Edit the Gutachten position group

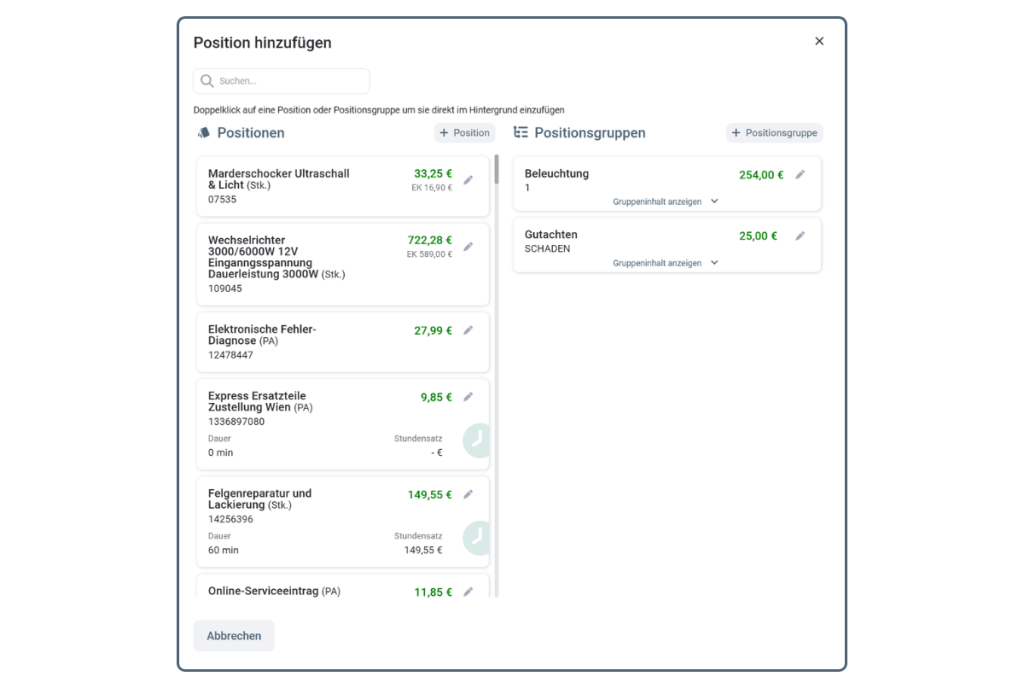[x=798, y=235]
